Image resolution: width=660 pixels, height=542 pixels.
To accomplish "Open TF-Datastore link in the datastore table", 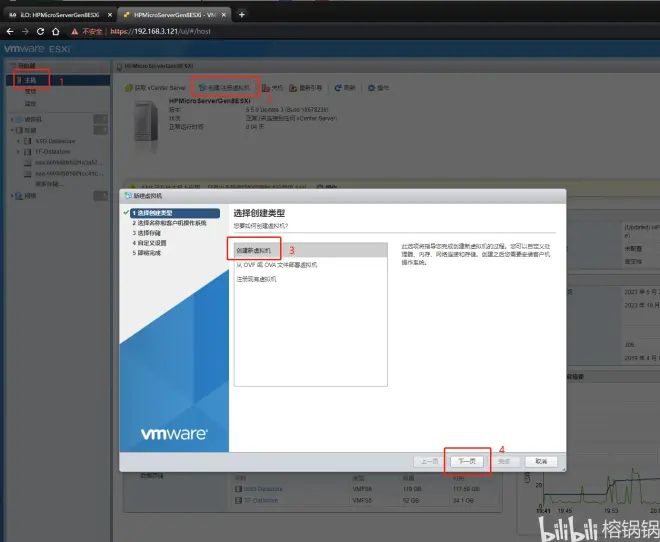I will pyautogui.click(x=261, y=500).
